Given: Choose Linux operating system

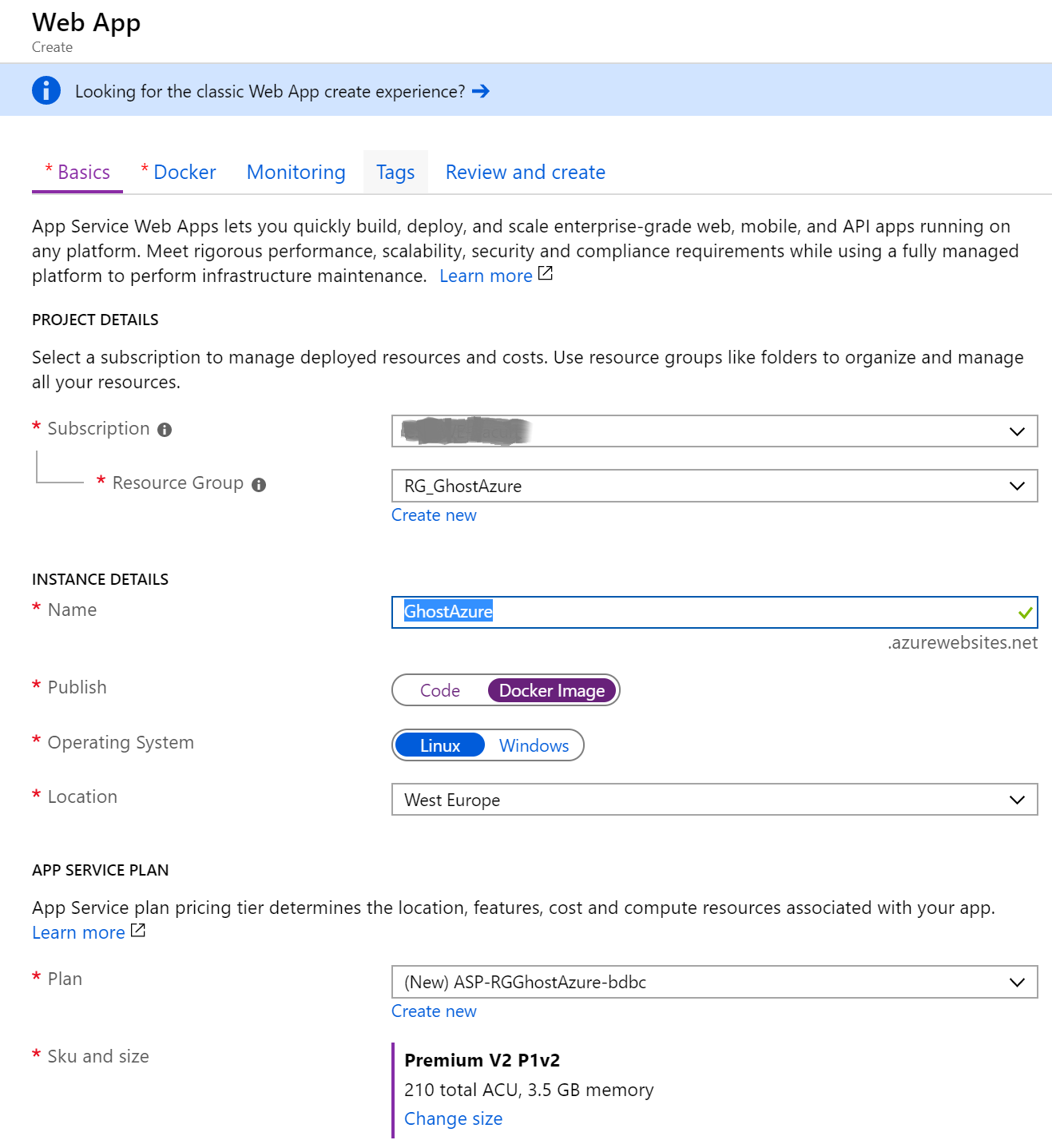Looking at the screenshot, I should click(440, 745).
